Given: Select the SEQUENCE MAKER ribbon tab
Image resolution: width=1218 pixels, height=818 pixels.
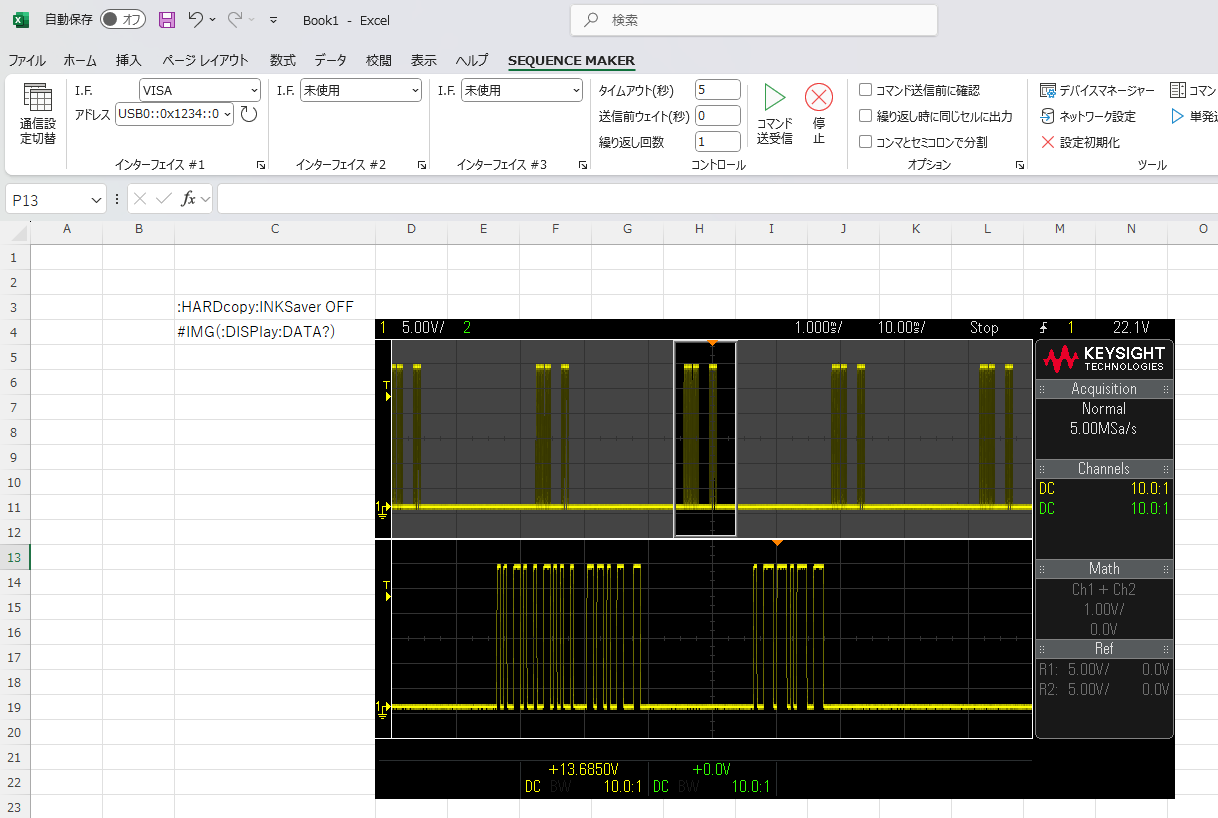Looking at the screenshot, I should coord(571,60).
